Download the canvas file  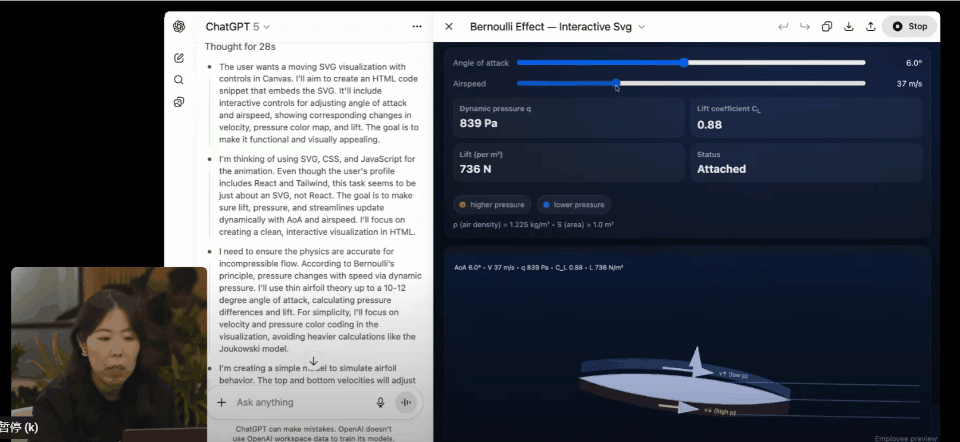[849, 27]
